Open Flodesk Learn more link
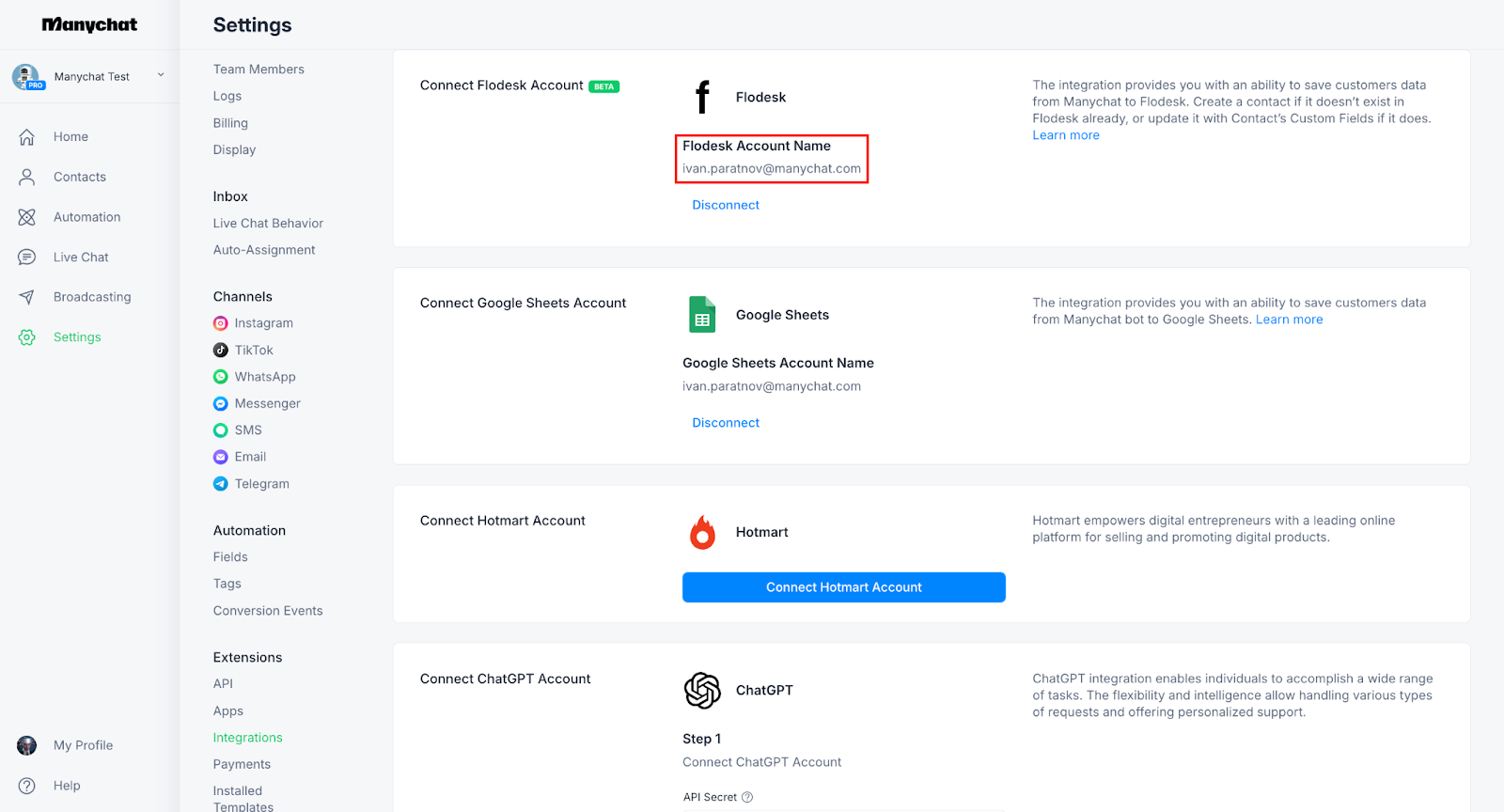Screen dimensions: 1504x812 pyautogui.click(x=1066, y=135)
